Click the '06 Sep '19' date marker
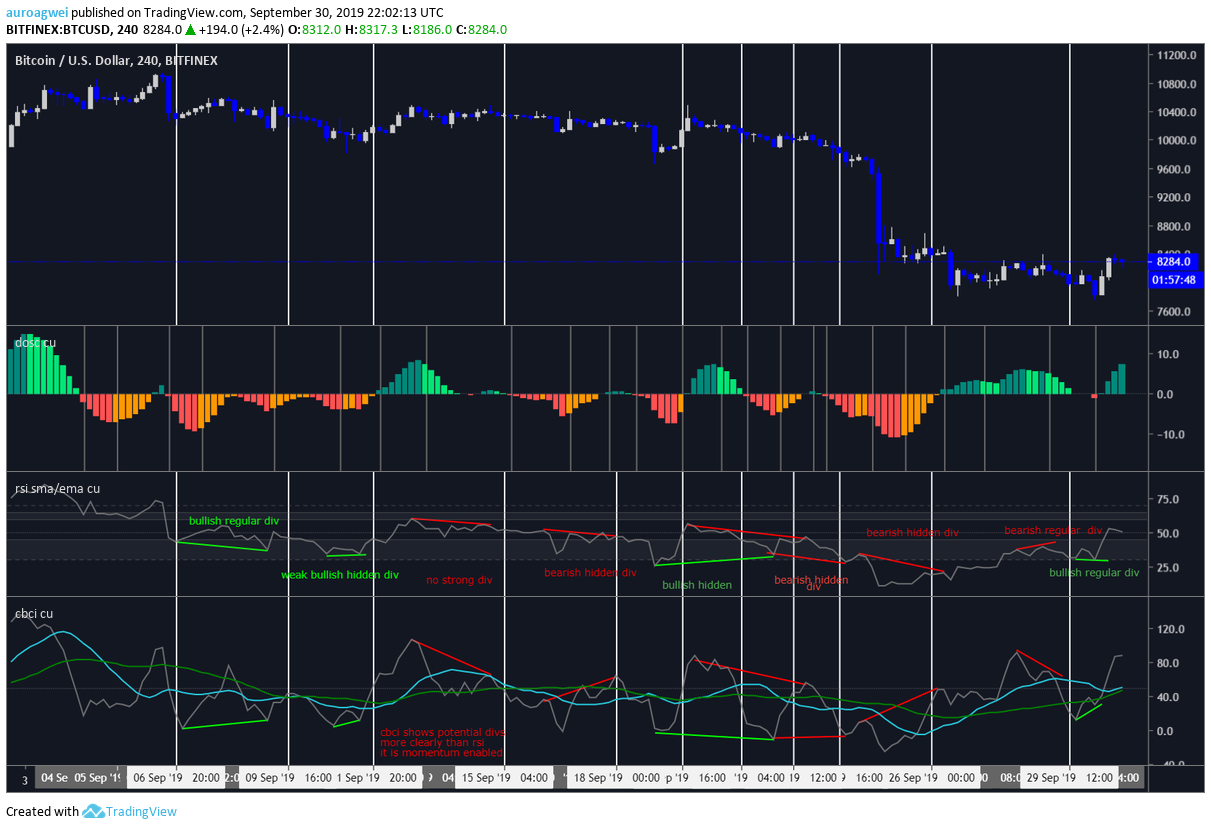The image size is (1211, 829). (157, 777)
